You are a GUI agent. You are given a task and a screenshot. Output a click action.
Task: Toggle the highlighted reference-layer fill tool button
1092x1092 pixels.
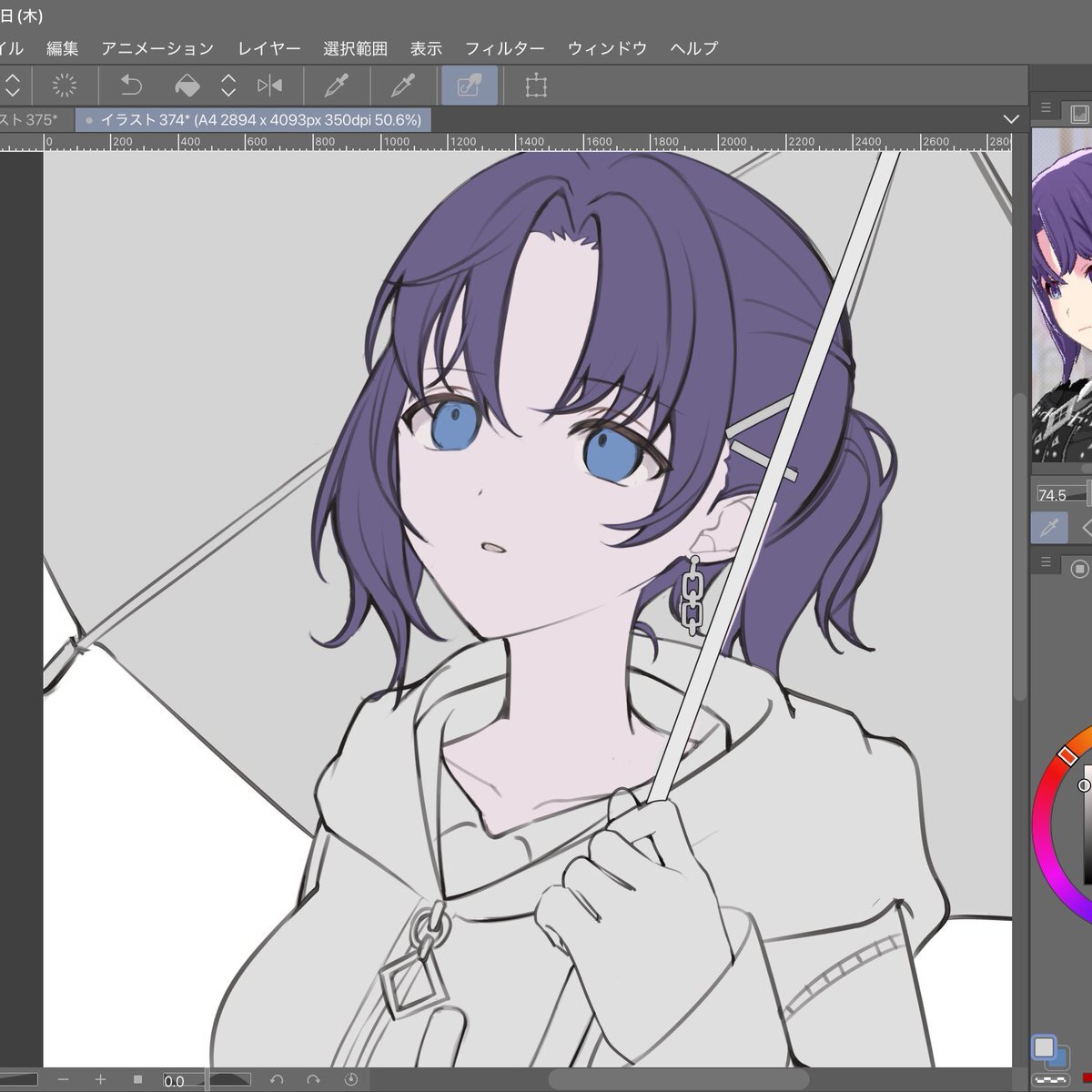tap(470, 86)
